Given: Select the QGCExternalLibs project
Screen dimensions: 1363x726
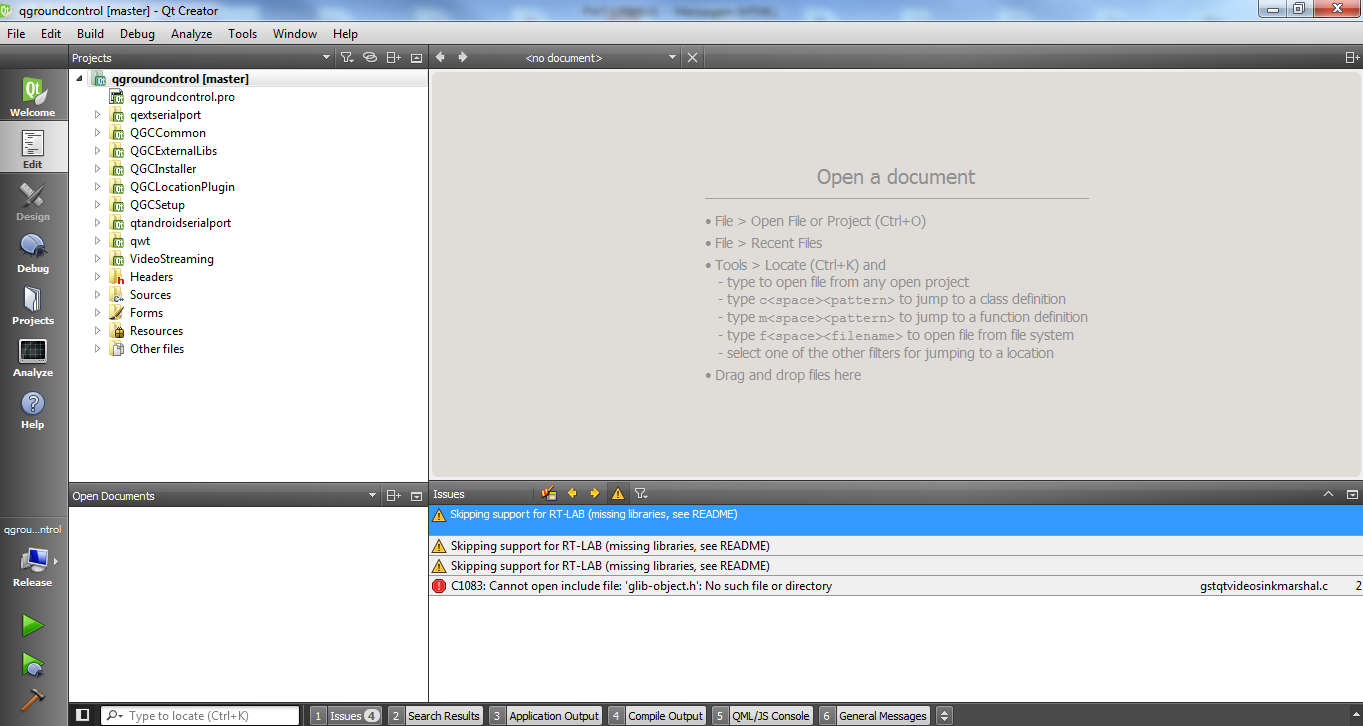Looking at the screenshot, I should click(x=173, y=151).
